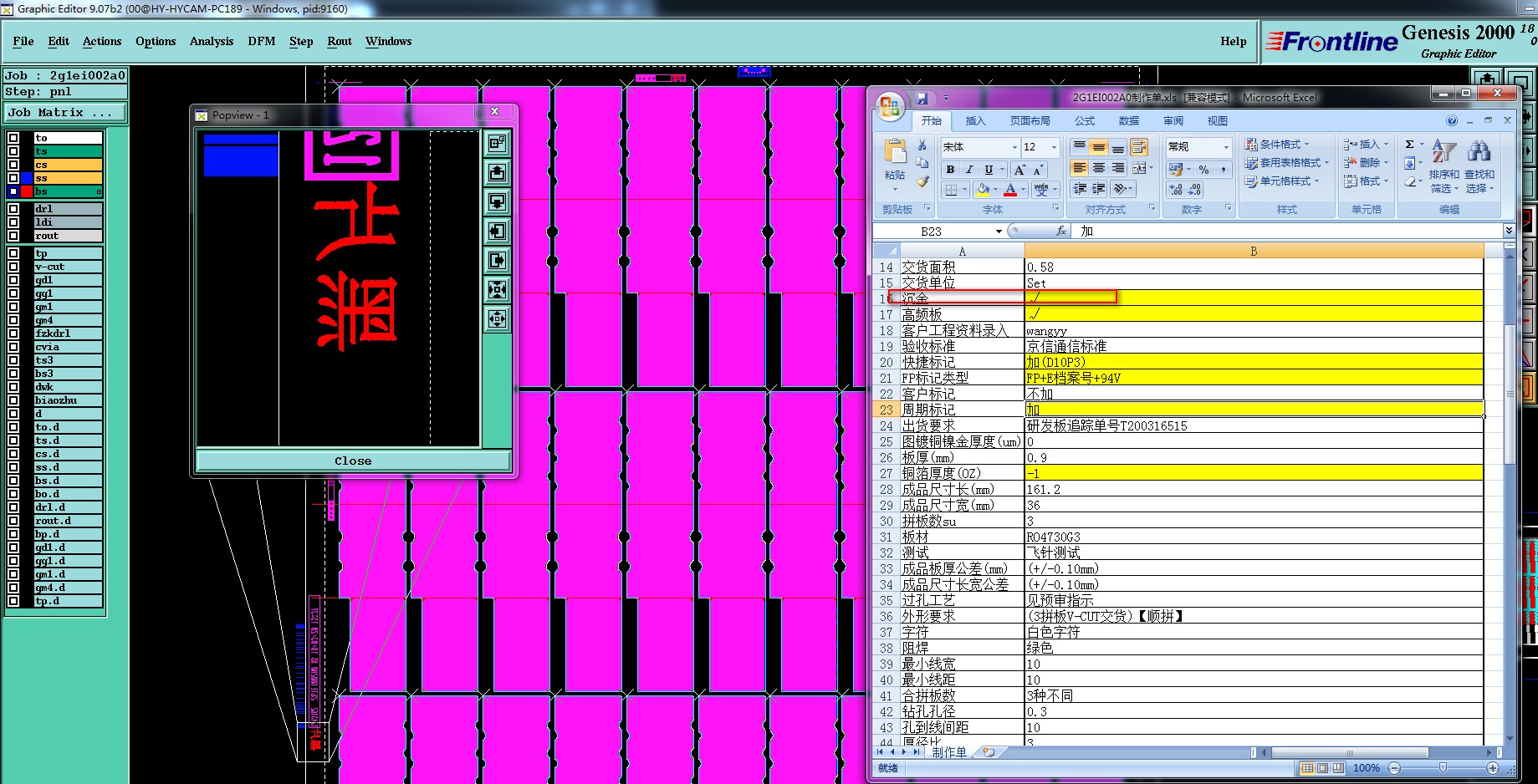
Task: Click the pan down icon in Popview
Action: 498,202
